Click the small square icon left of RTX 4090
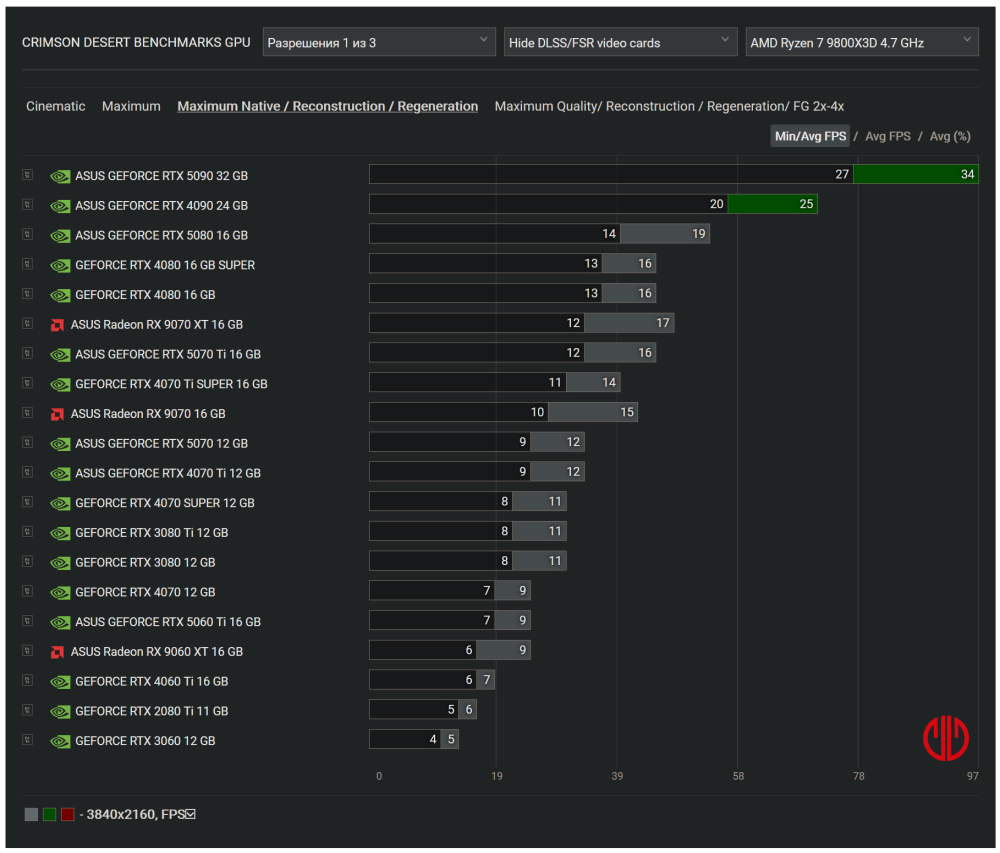Image resolution: width=1000 pixels, height=853 pixels. click(x=28, y=205)
